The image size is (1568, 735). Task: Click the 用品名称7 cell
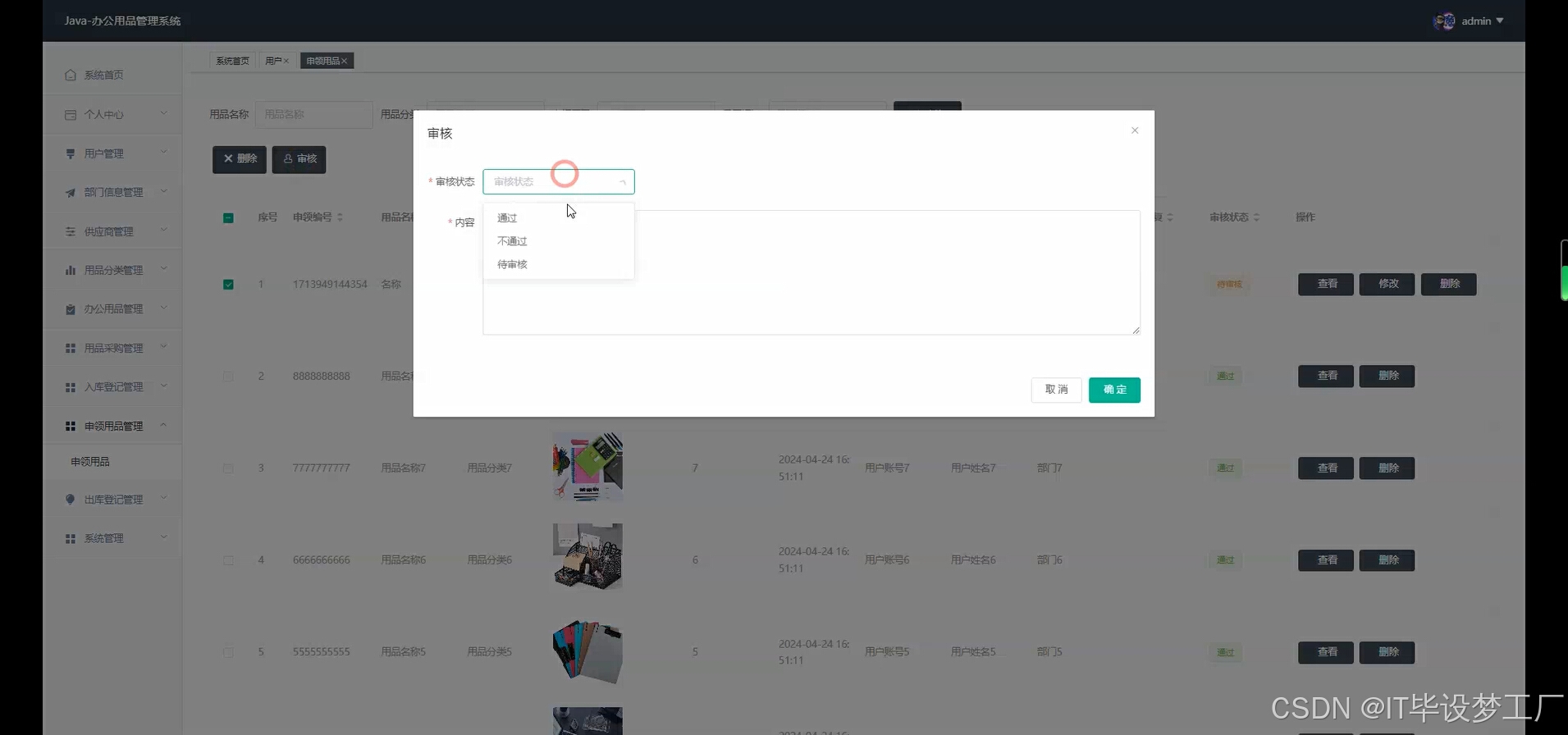click(403, 468)
